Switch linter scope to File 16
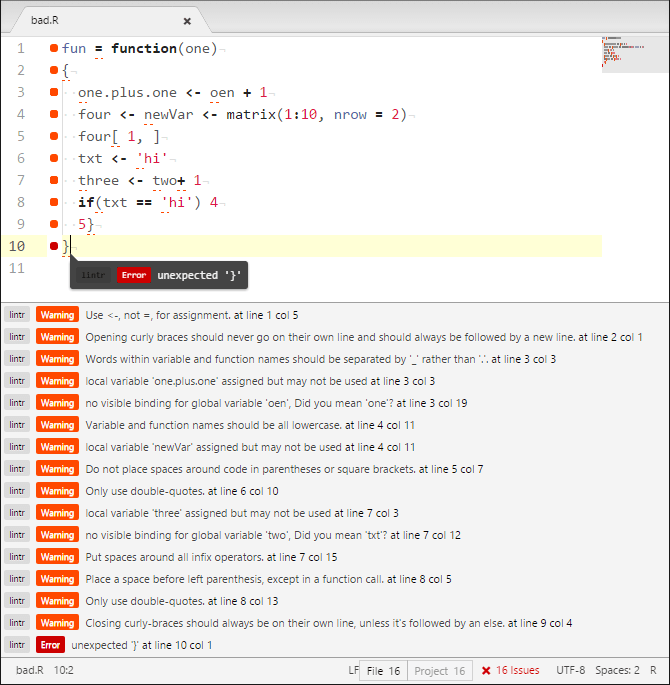The height and width of the screenshot is (685, 670). (x=383, y=671)
